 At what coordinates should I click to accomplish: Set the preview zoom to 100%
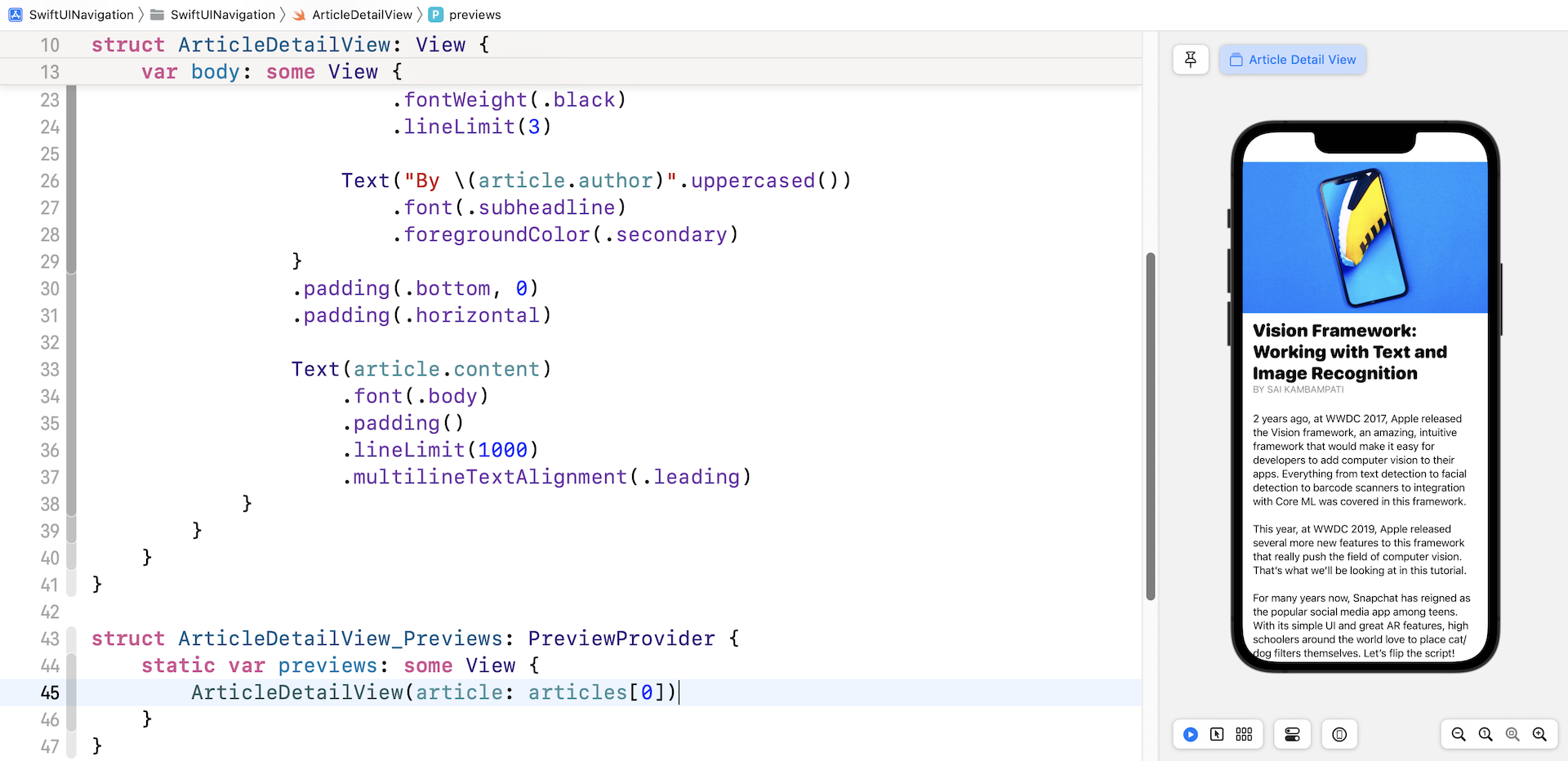pyautogui.click(x=1486, y=735)
